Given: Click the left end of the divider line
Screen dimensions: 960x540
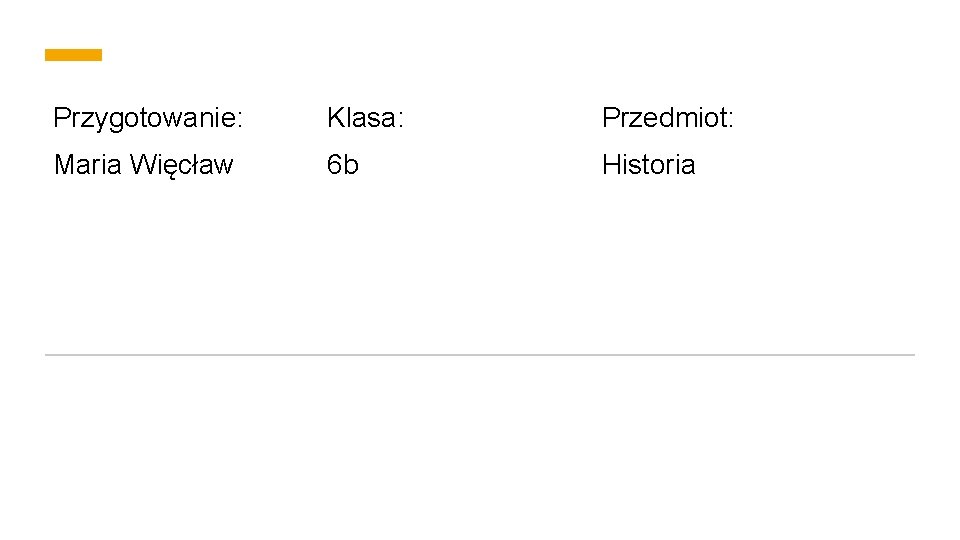Looking at the screenshot, I should 49,354.
